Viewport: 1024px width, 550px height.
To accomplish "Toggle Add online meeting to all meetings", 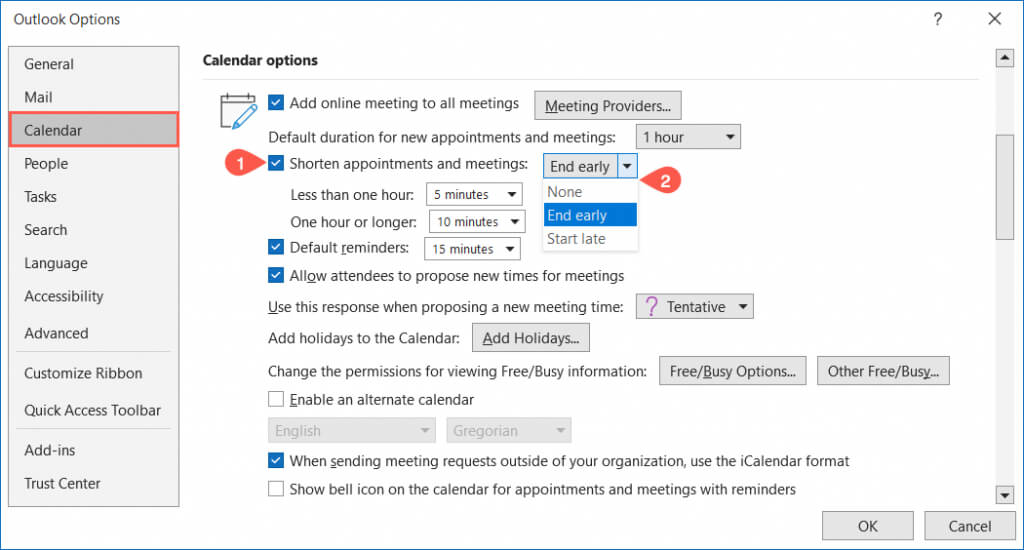I will click(x=277, y=103).
